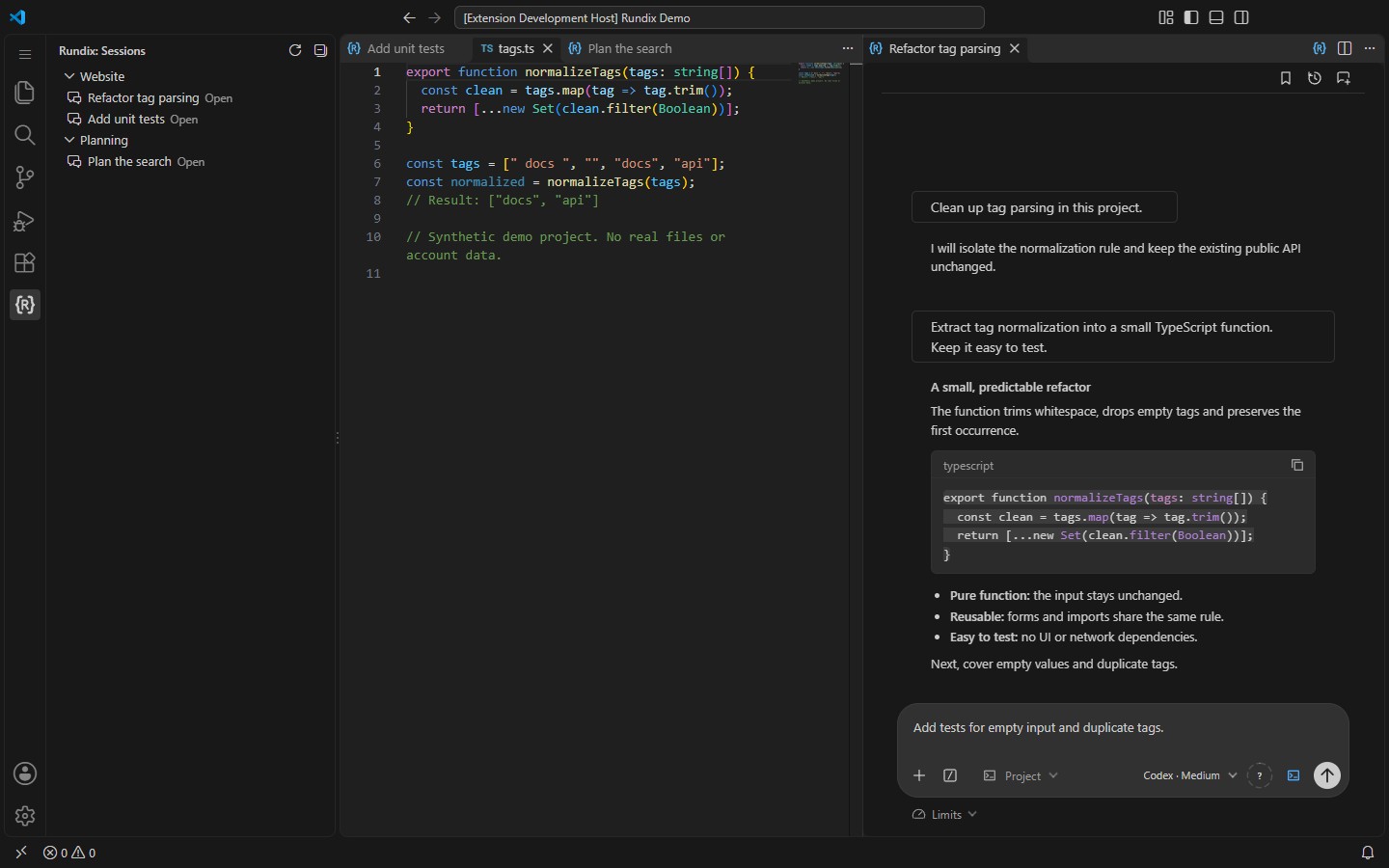This screenshot has width=1389, height=868.
Task: Open the Plan the search session
Action: tap(189, 161)
